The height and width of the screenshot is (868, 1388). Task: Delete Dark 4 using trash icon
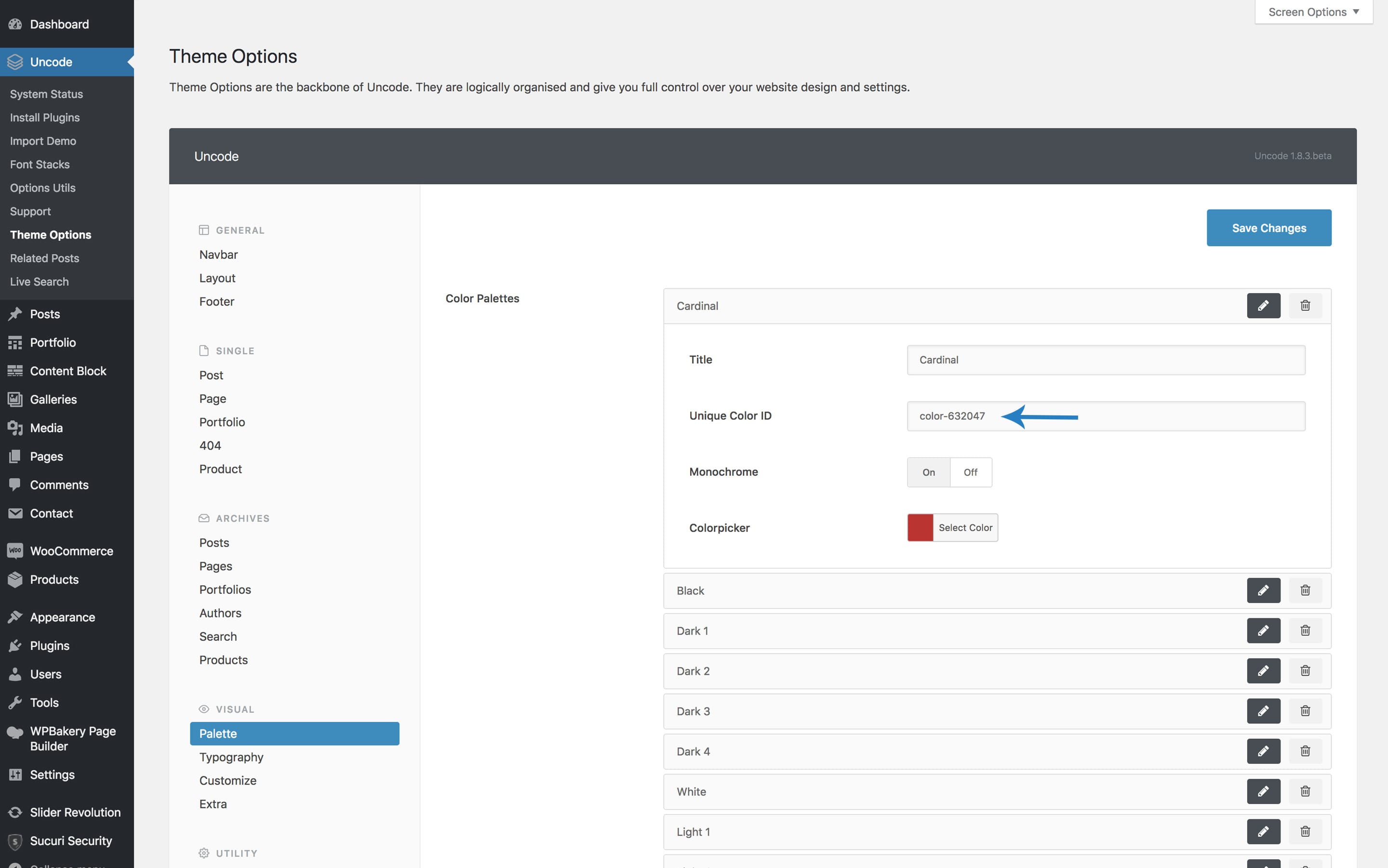(1305, 751)
